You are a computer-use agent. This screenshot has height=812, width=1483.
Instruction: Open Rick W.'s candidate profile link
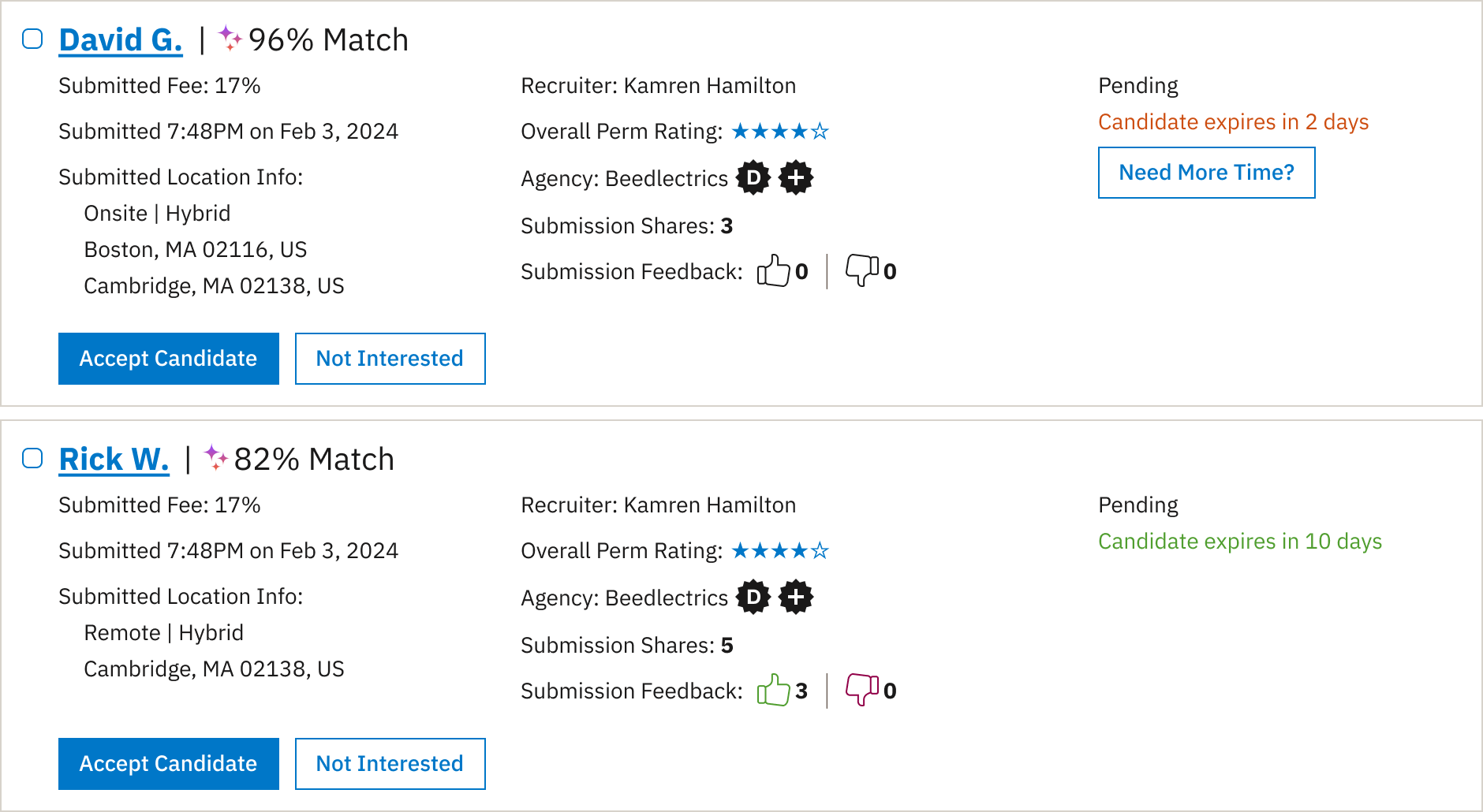(114, 459)
